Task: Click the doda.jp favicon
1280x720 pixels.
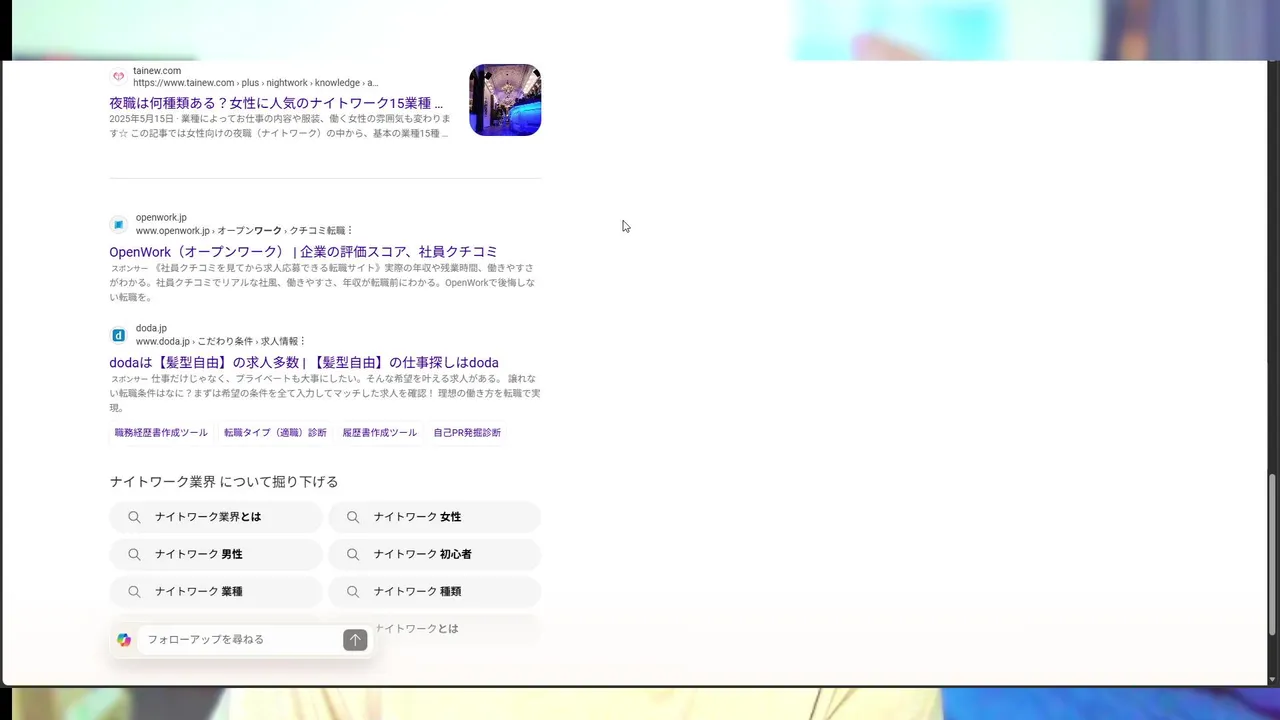Action: coord(118,335)
